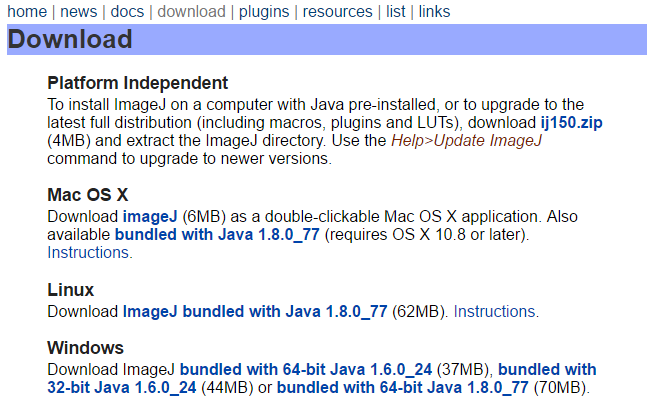Download Windows bundle with 64-bit Java 1.8.0_77
655x402 pixels.
click(403, 388)
